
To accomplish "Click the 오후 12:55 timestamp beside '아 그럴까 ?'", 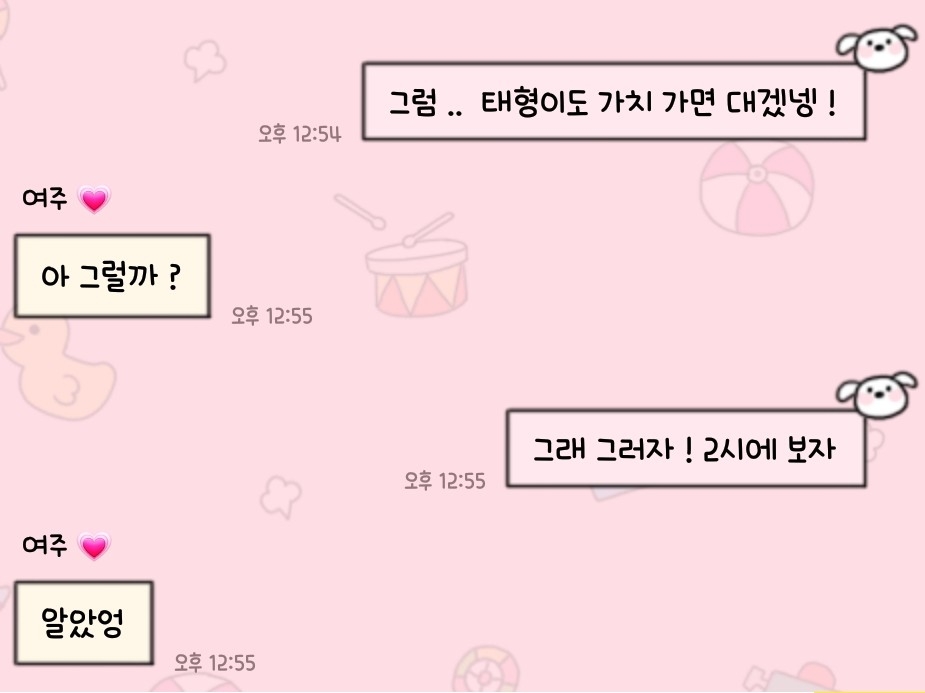I will (271, 316).
